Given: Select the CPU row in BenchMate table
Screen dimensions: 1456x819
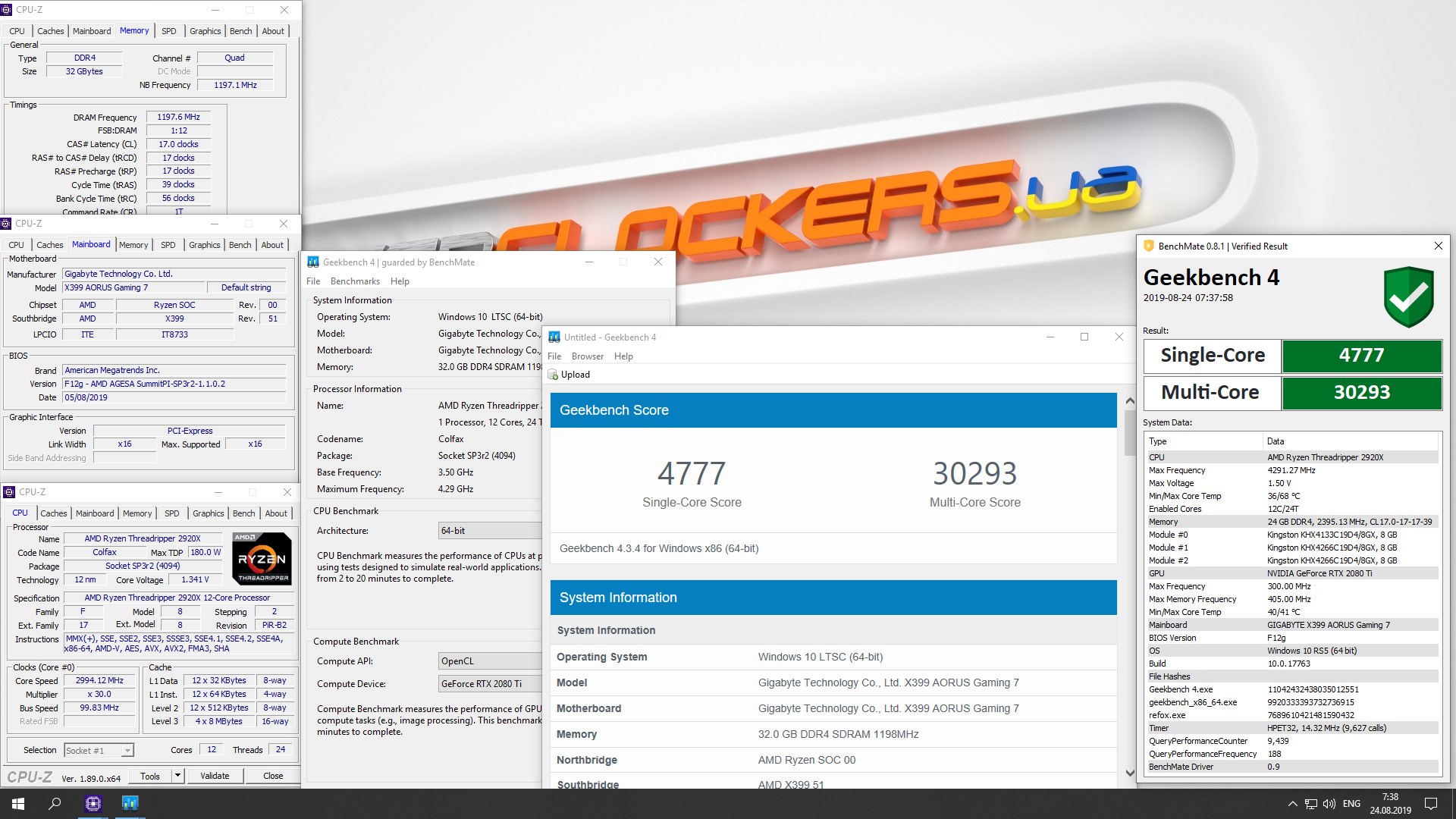Looking at the screenshot, I should click(1291, 457).
